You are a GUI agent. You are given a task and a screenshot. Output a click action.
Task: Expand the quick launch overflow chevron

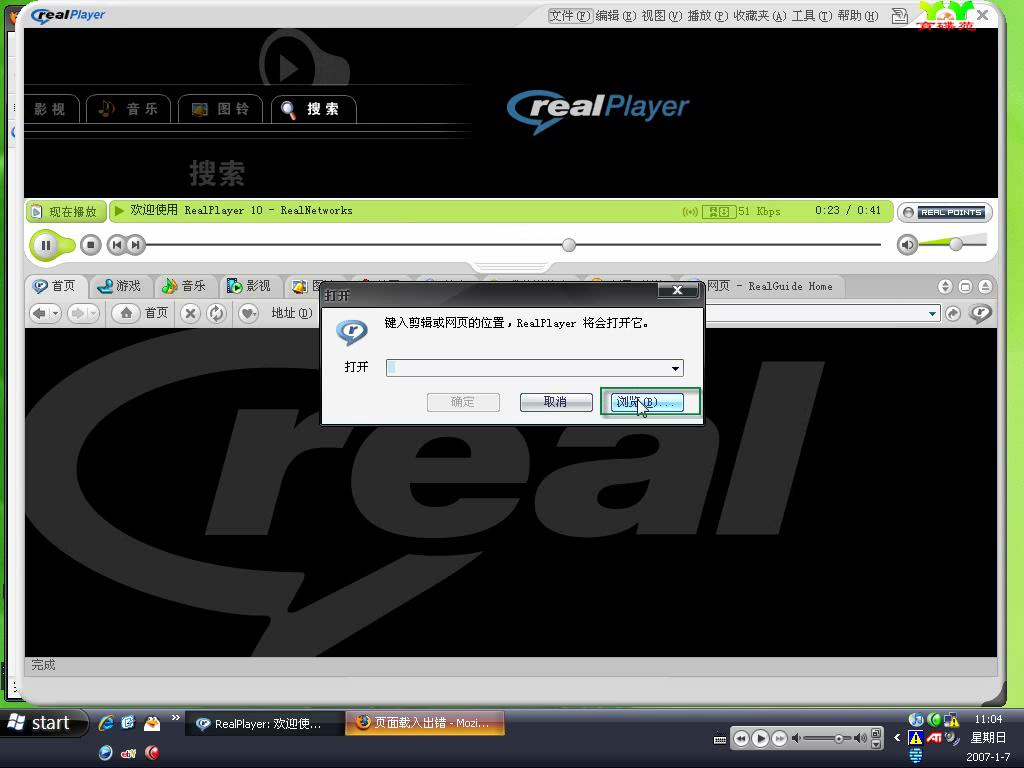175,718
